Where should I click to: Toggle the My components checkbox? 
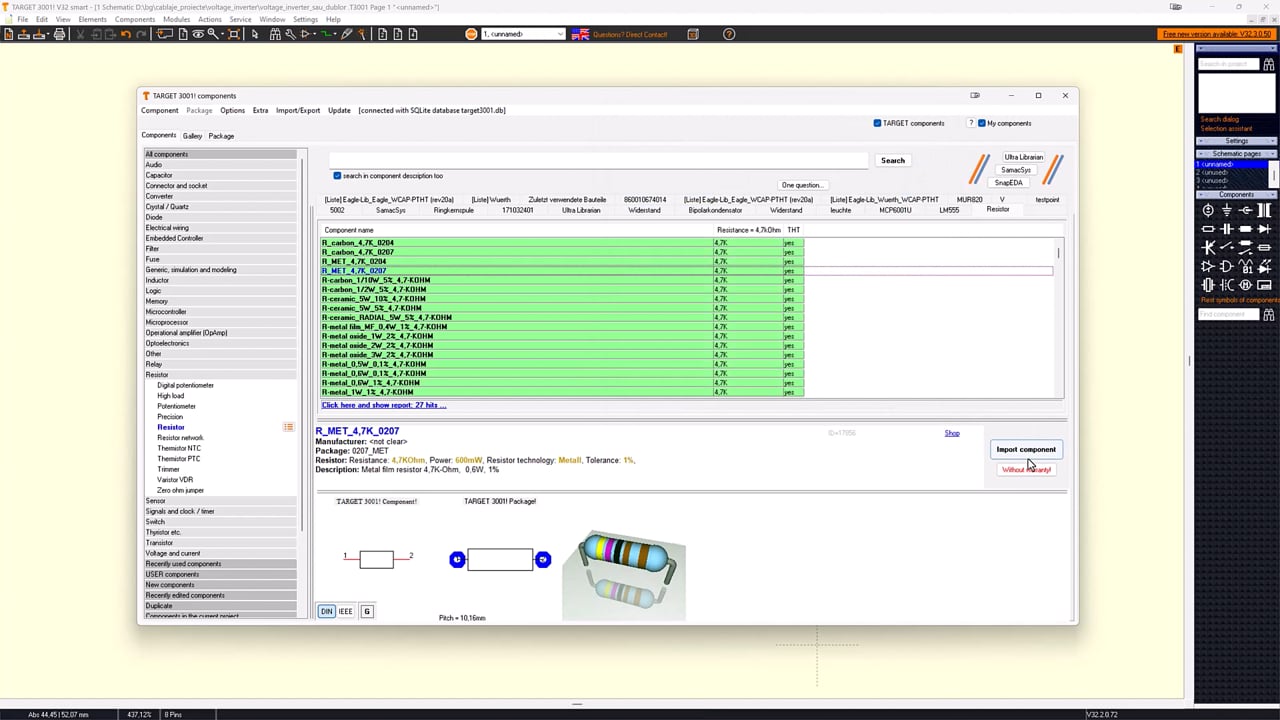[981, 123]
